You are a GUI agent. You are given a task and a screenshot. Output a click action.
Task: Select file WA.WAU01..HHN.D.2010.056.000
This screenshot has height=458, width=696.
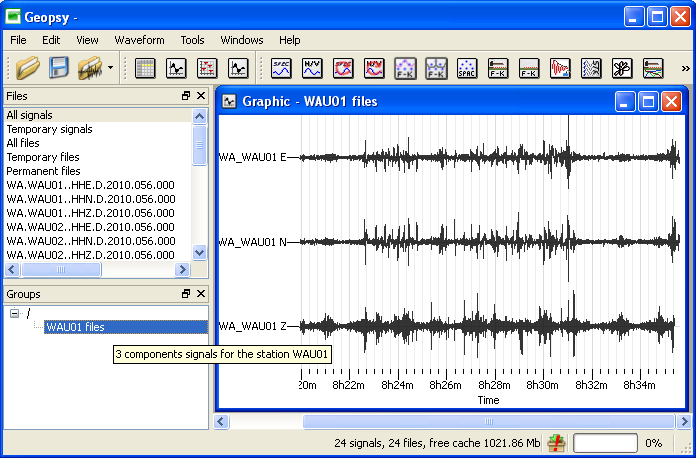(90, 199)
